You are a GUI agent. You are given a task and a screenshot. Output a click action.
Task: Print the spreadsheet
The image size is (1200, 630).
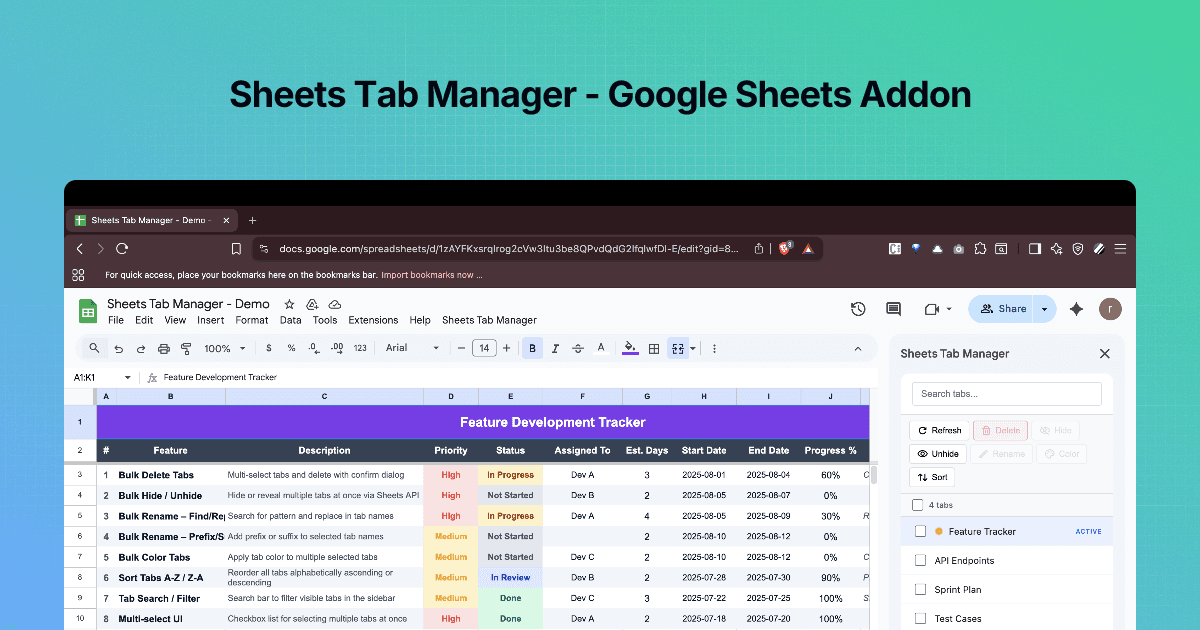[163, 349]
